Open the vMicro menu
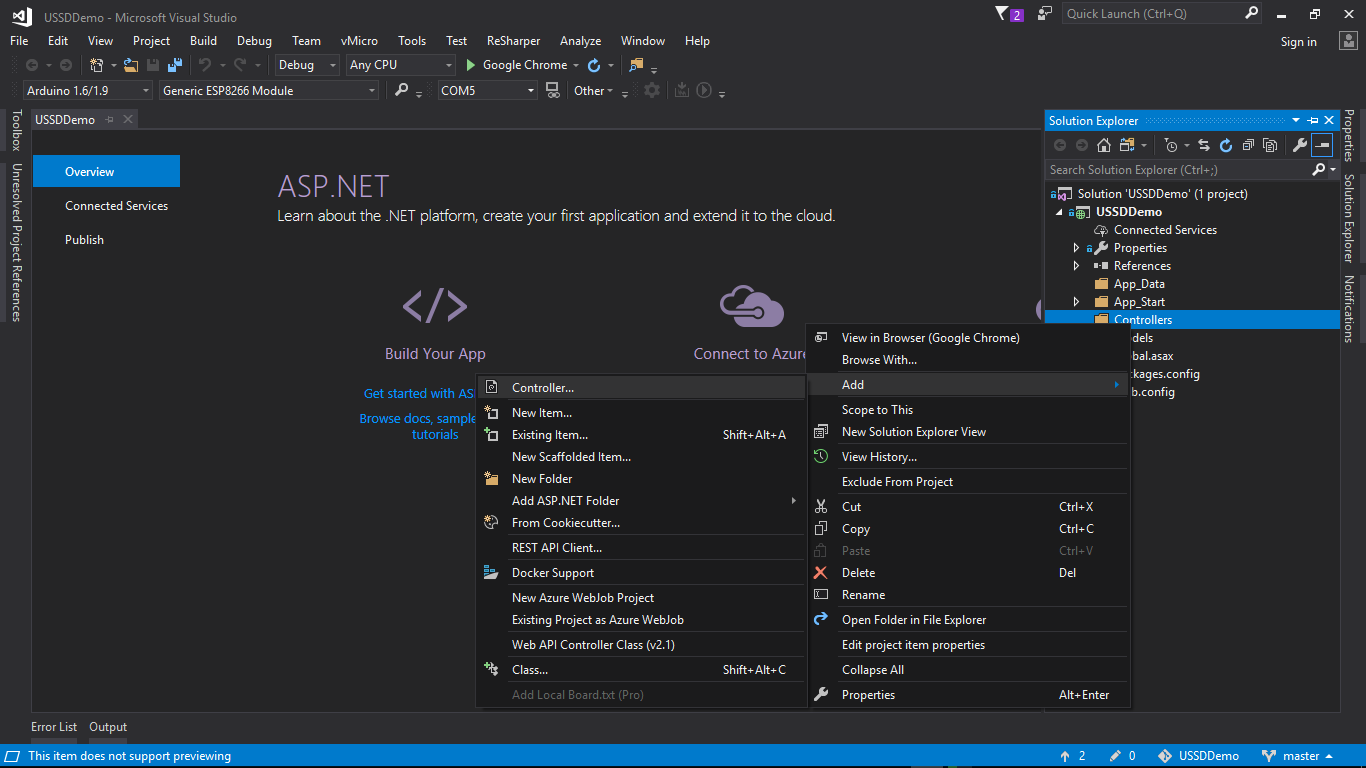Screen dimensions: 1366x768 [359, 41]
